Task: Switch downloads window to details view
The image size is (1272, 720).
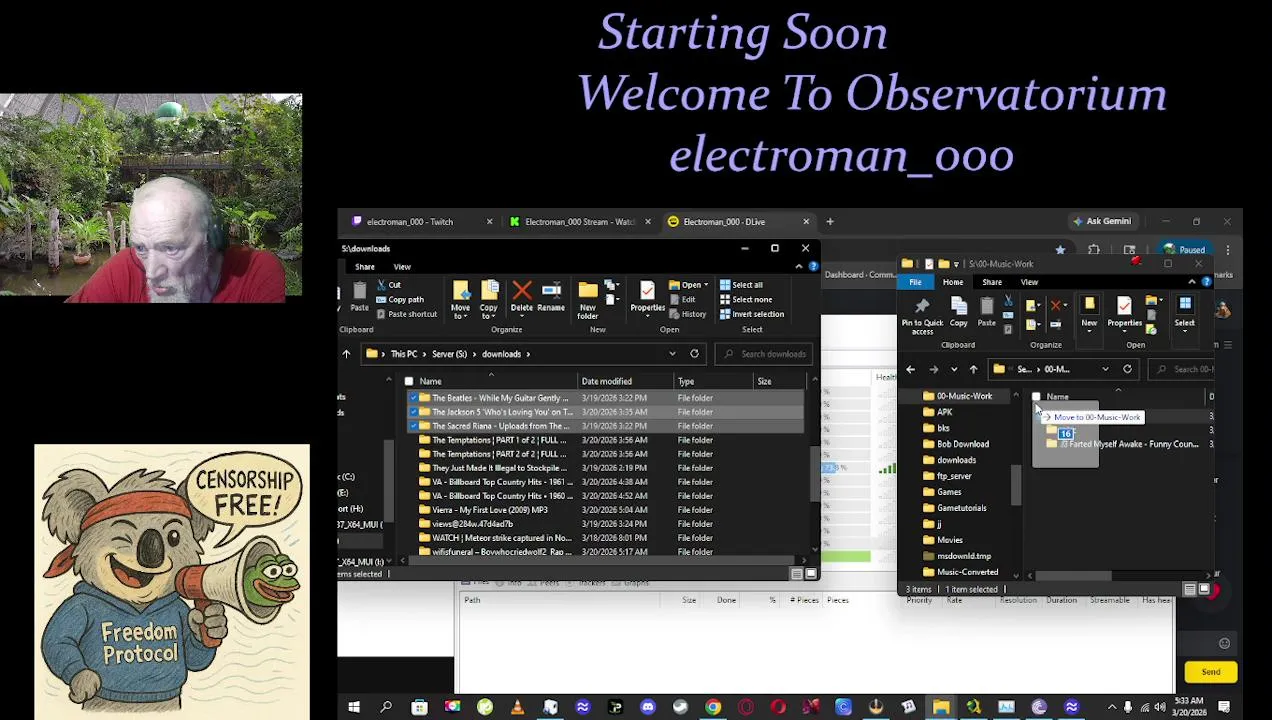Action: click(x=797, y=574)
